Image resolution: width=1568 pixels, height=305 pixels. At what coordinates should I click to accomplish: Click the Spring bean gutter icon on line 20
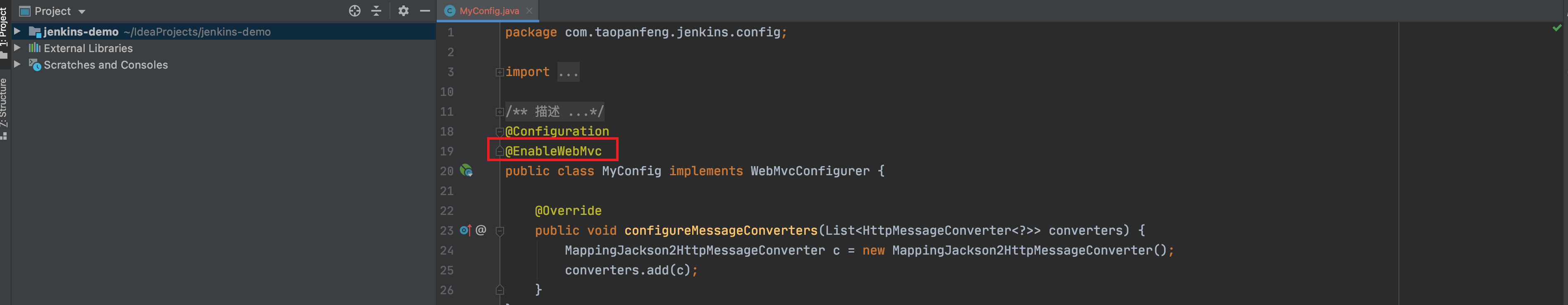(466, 171)
